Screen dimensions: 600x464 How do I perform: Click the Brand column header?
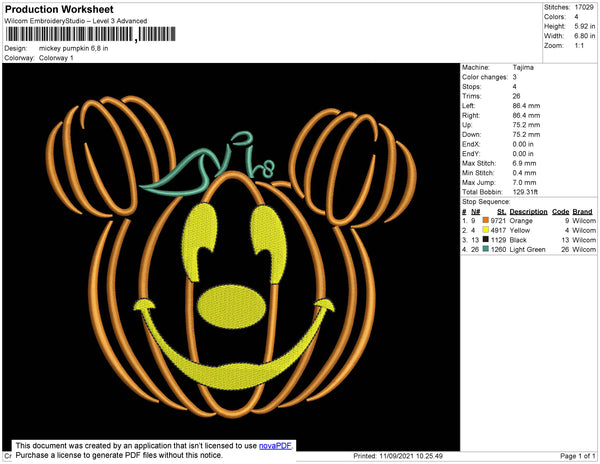click(x=582, y=212)
